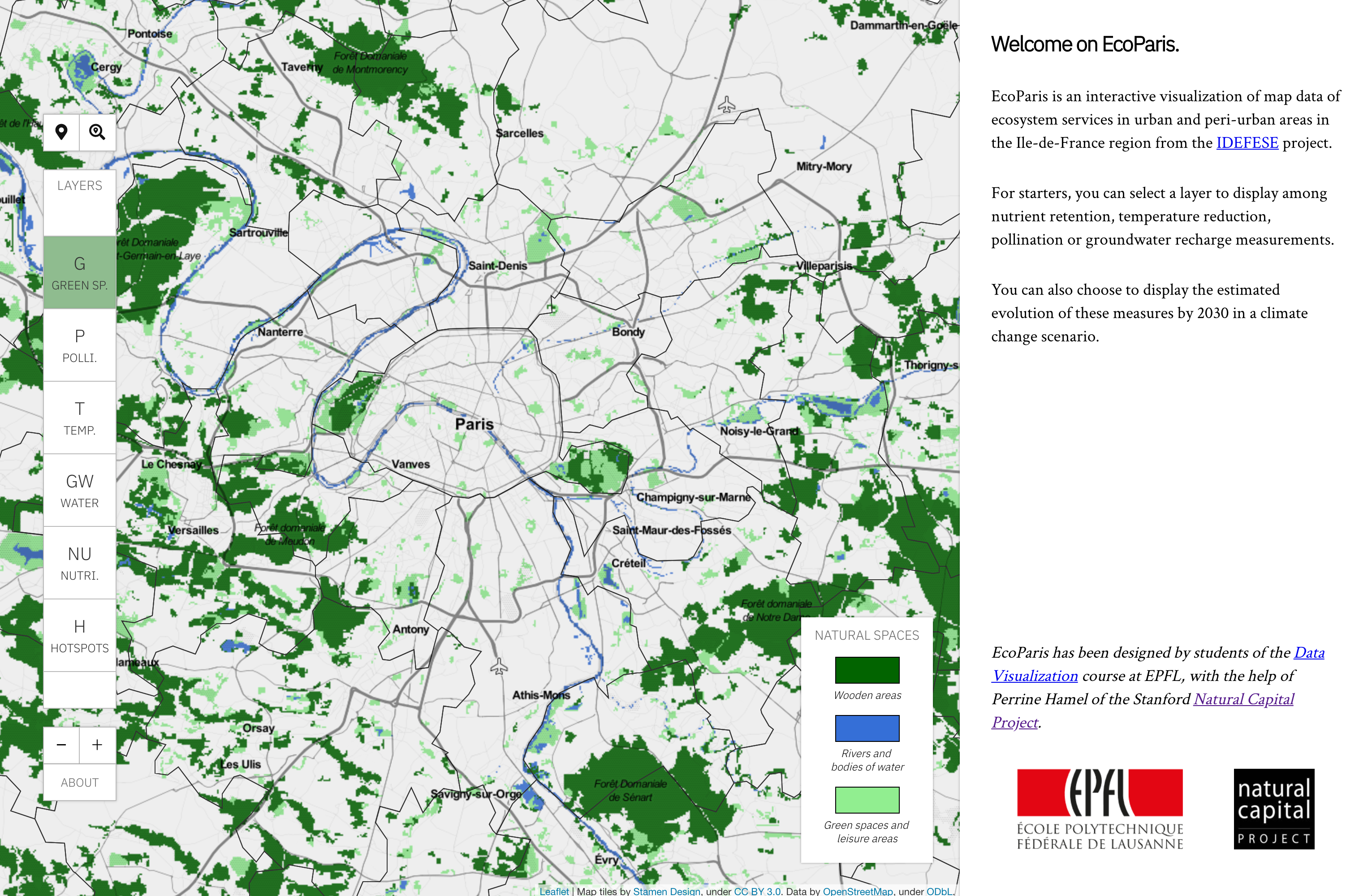Enable the Temperature layer
The height and width of the screenshot is (896, 1372).
(80, 418)
